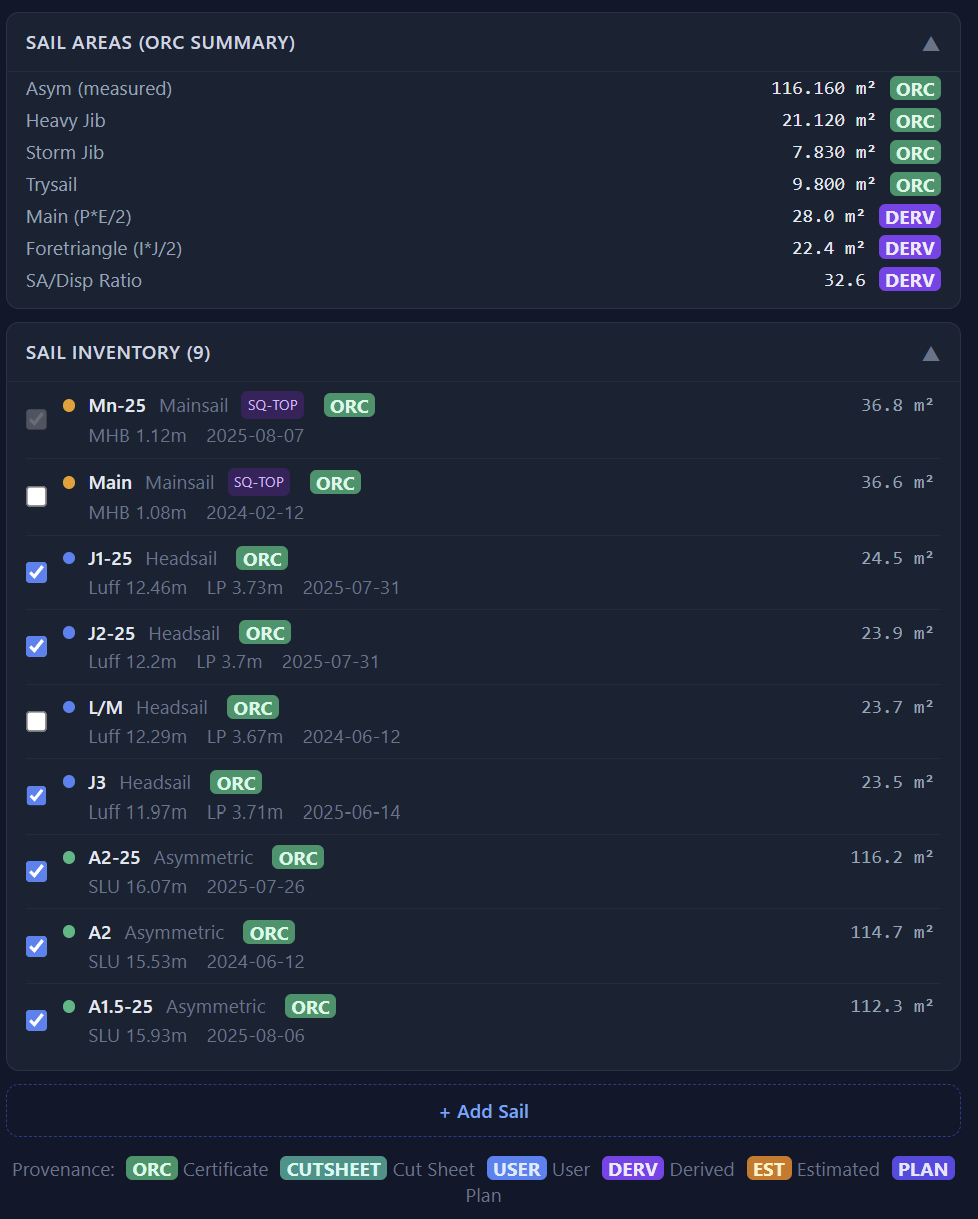Click the CUTSHEET badge in the provenance legend
This screenshot has height=1219, width=978.
coord(333,1168)
